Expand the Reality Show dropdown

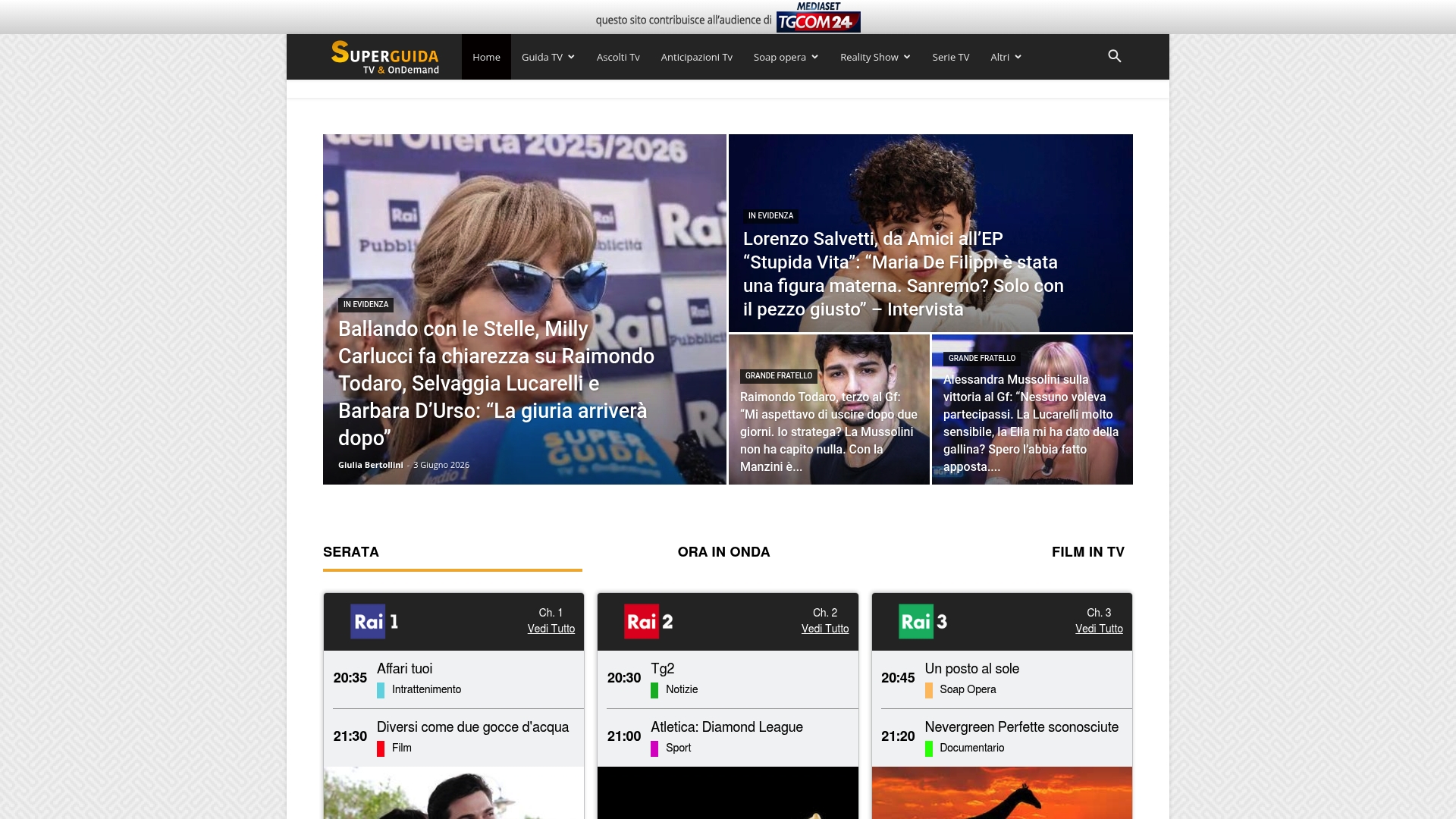(875, 57)
